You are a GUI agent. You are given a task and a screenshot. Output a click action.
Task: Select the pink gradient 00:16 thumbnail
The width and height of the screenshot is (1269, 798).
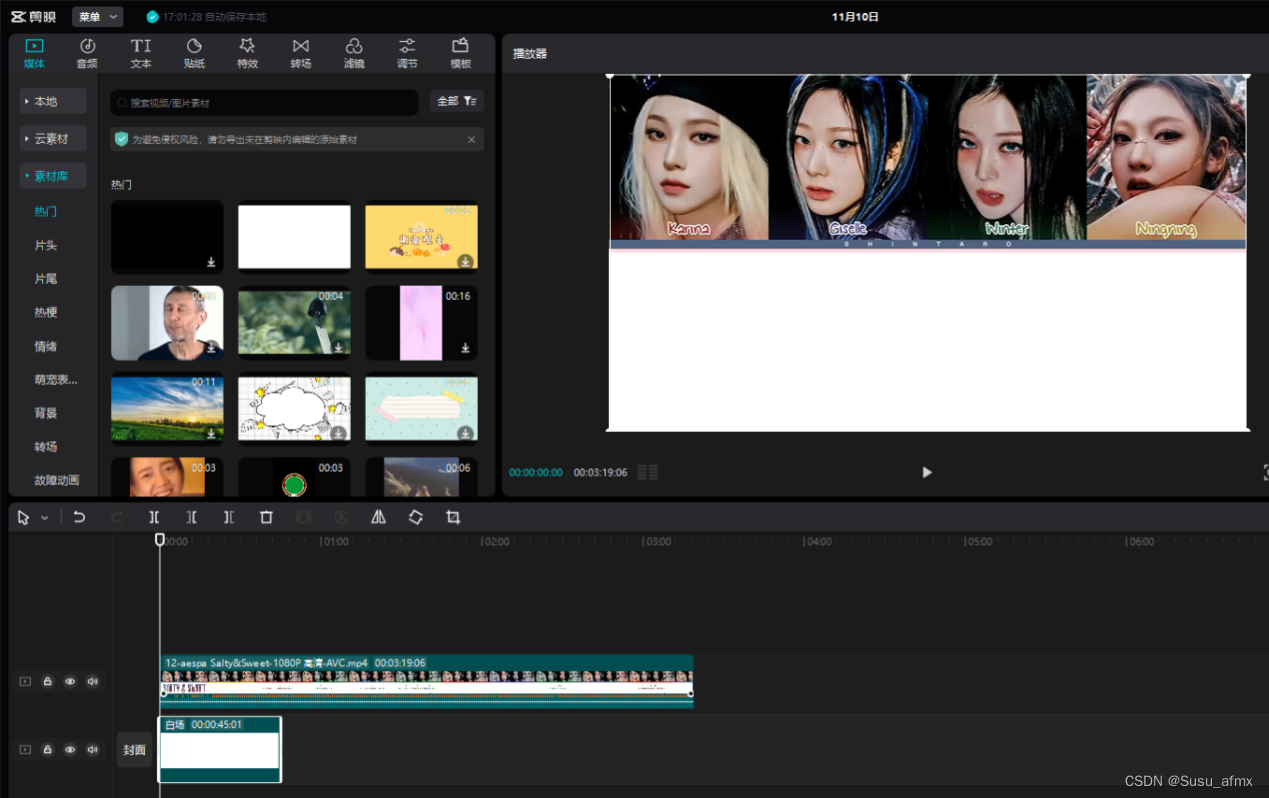click(x=421, y=322)
